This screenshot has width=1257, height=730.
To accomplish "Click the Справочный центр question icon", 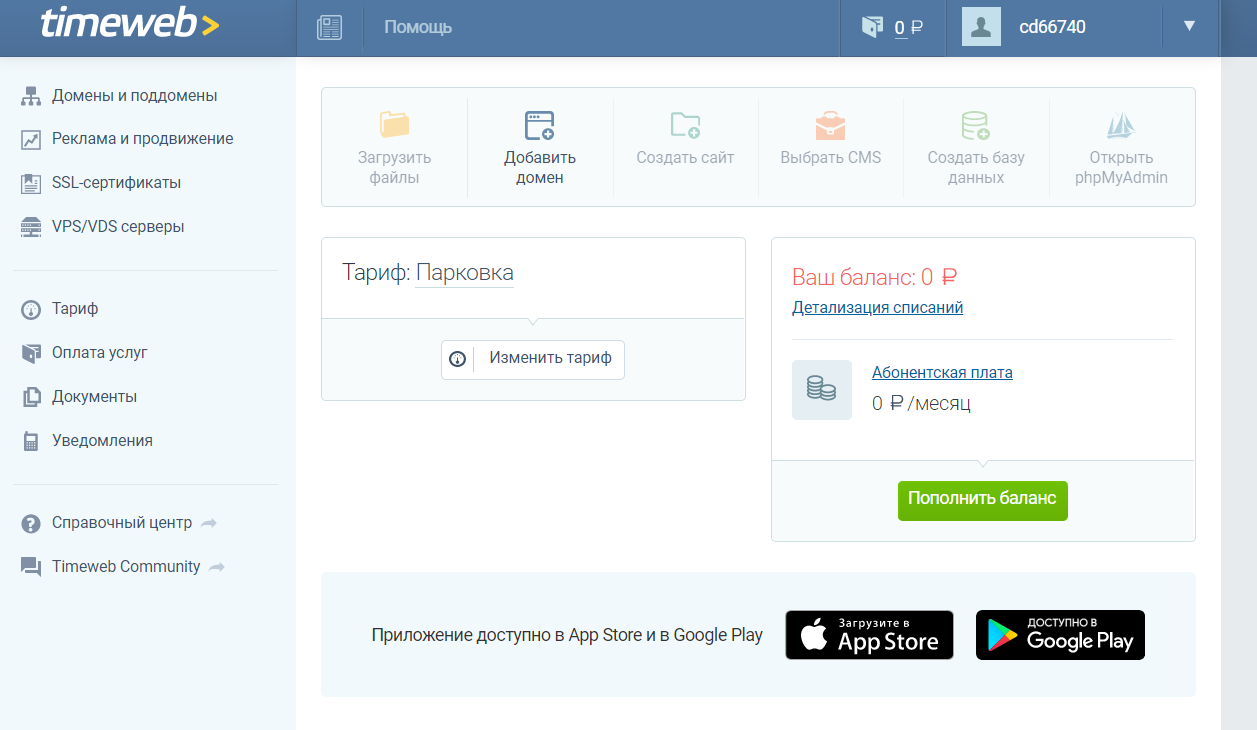I will click(31, 523).
